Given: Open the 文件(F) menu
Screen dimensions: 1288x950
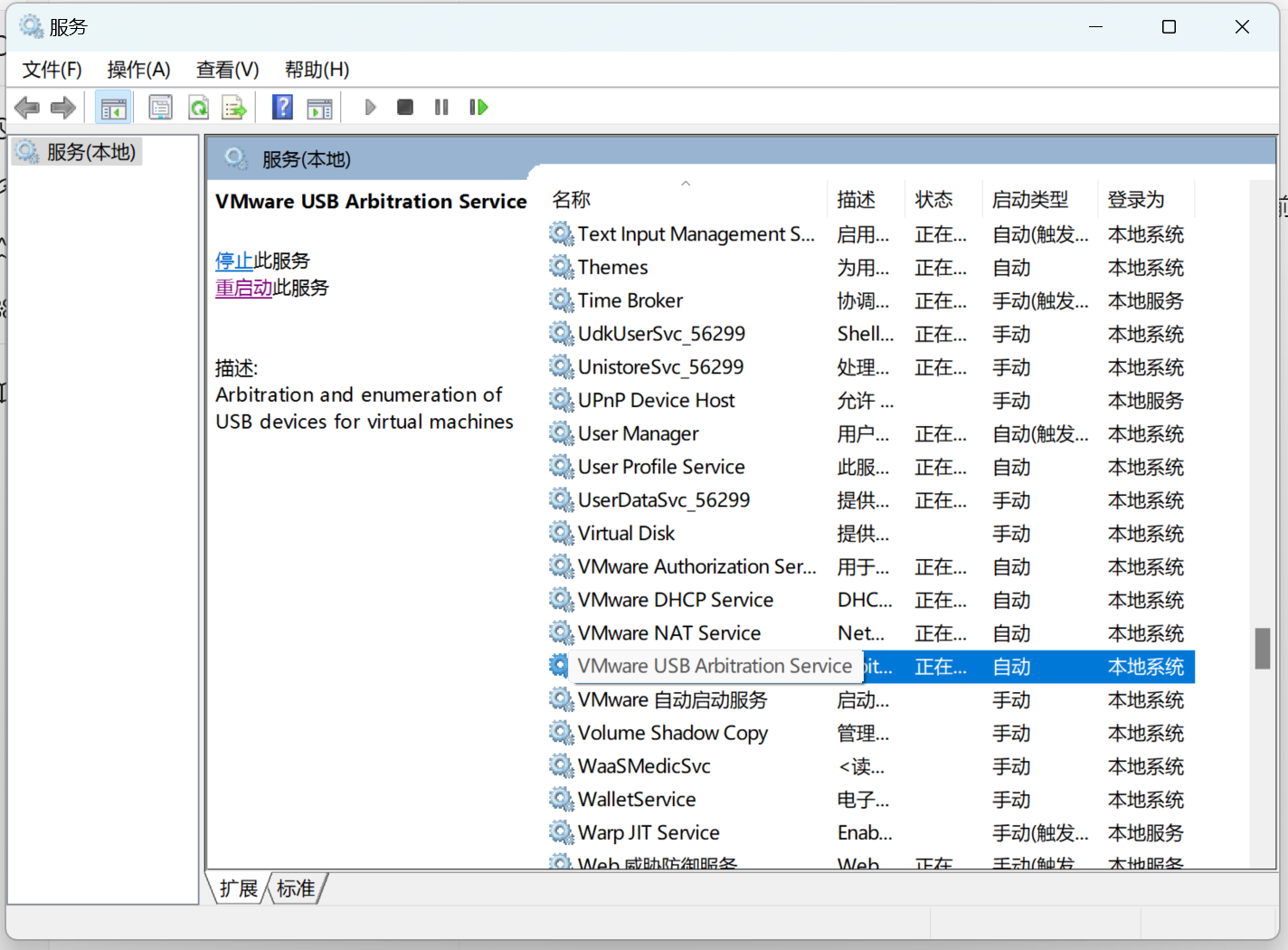Looking at the screenshot, I should [x=52, y=70].
